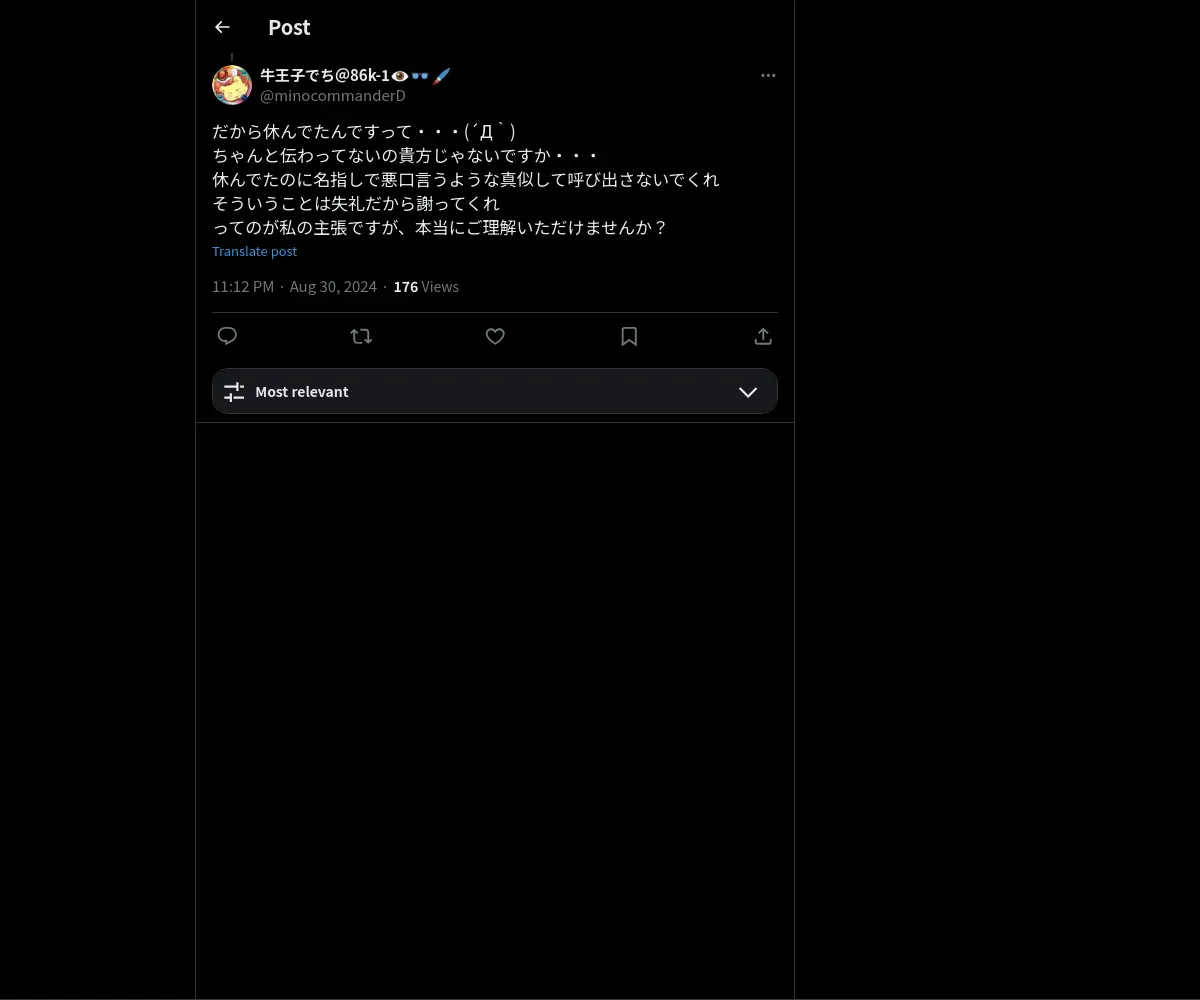Click the Aug 30, 2024 date
This screenshot has height=1000, width=1200.
click(x=333, y=286)
